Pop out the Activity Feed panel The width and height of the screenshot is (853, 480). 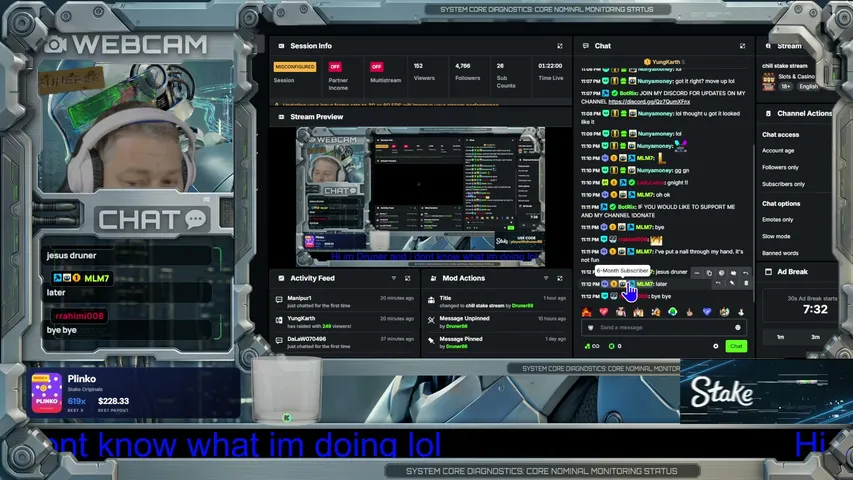(407, 278)
